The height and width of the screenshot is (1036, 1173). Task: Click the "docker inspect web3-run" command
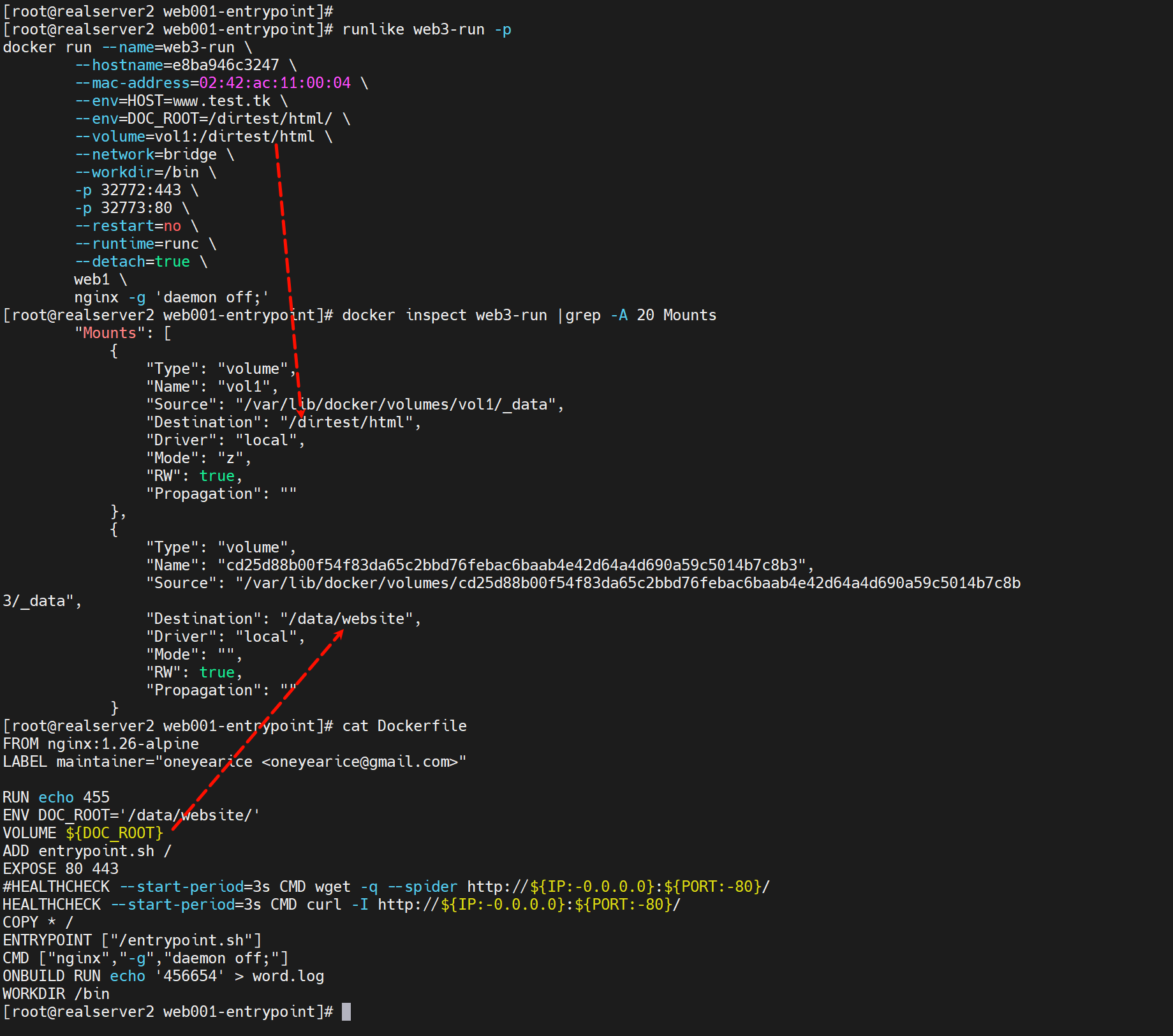pyautogui.click(x=444, y=315)
